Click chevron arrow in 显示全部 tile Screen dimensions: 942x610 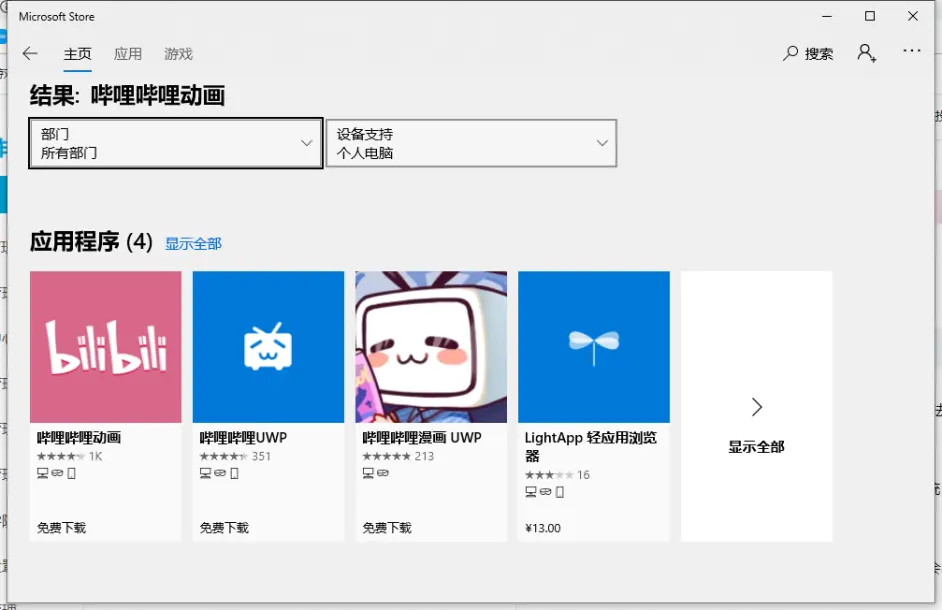pyautogui.click(x=757, y=407)
